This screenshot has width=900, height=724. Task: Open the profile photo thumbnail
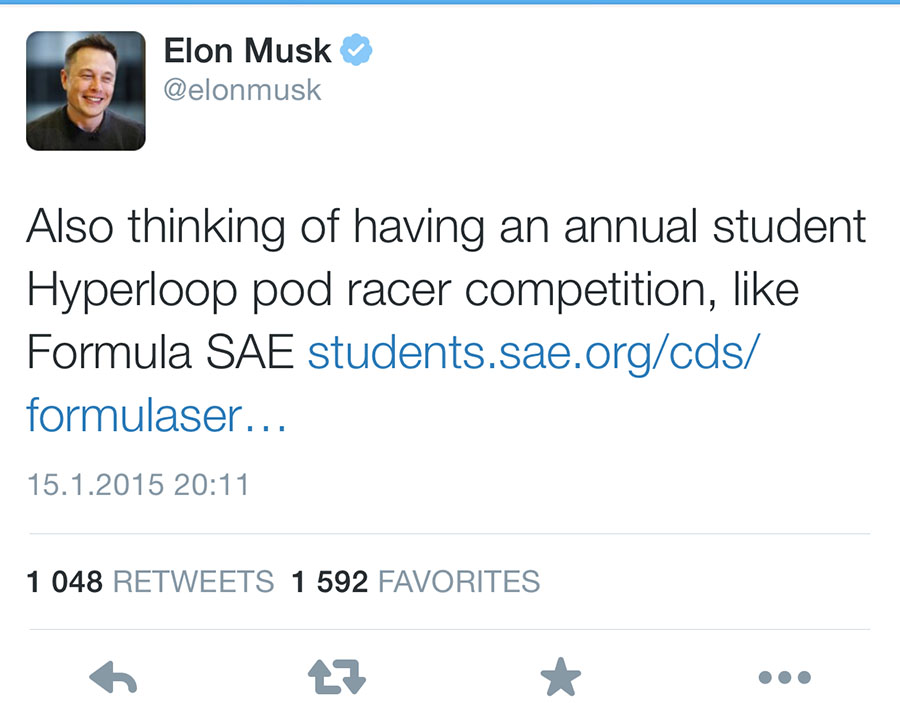tap(86, 91)
